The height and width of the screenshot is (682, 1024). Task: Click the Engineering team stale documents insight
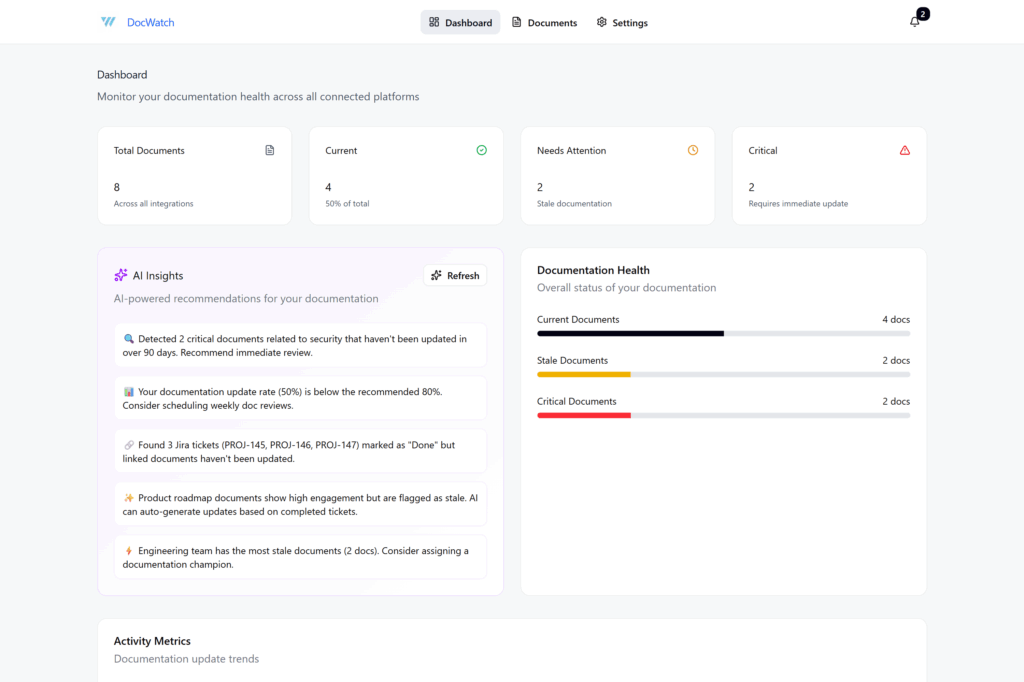[300, 557]
